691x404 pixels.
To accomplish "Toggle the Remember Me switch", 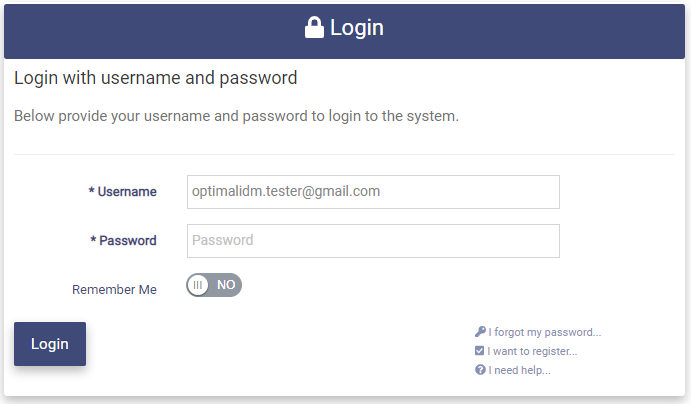I will (x=214, y=285).
